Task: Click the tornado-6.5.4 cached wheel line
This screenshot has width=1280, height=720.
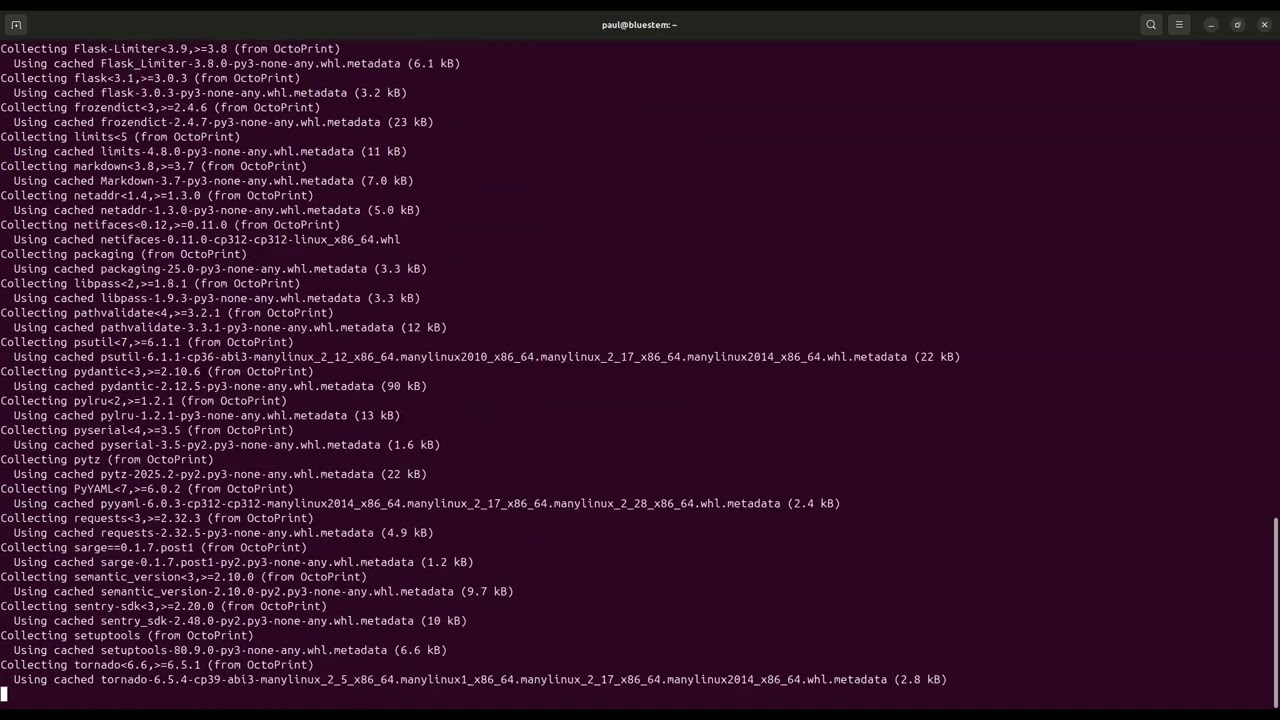Action: coord(480,680)
